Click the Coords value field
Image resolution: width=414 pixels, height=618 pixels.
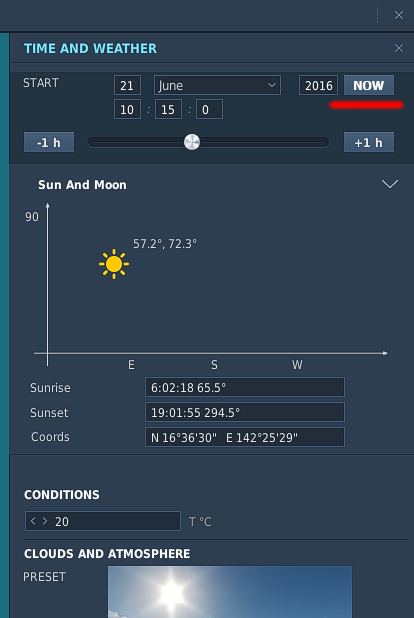[x=245, y=437]
